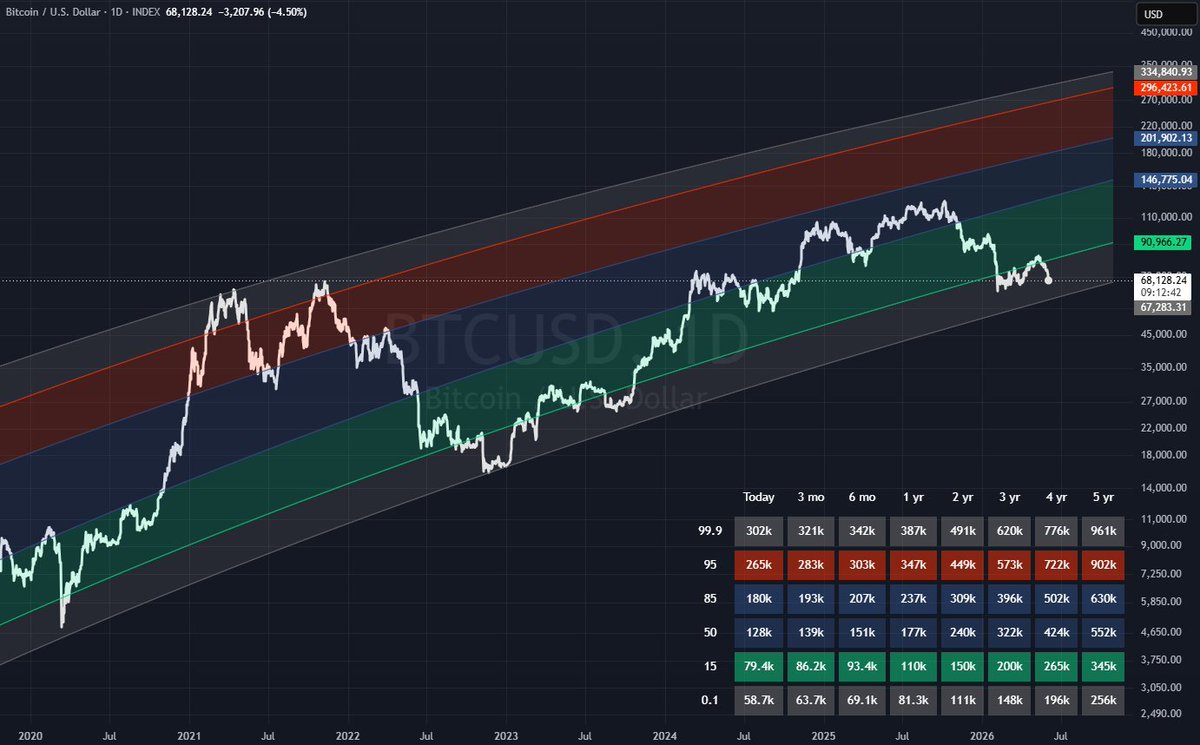Click the 5 yr column header
The image size is (1200, 745).
1101,497
